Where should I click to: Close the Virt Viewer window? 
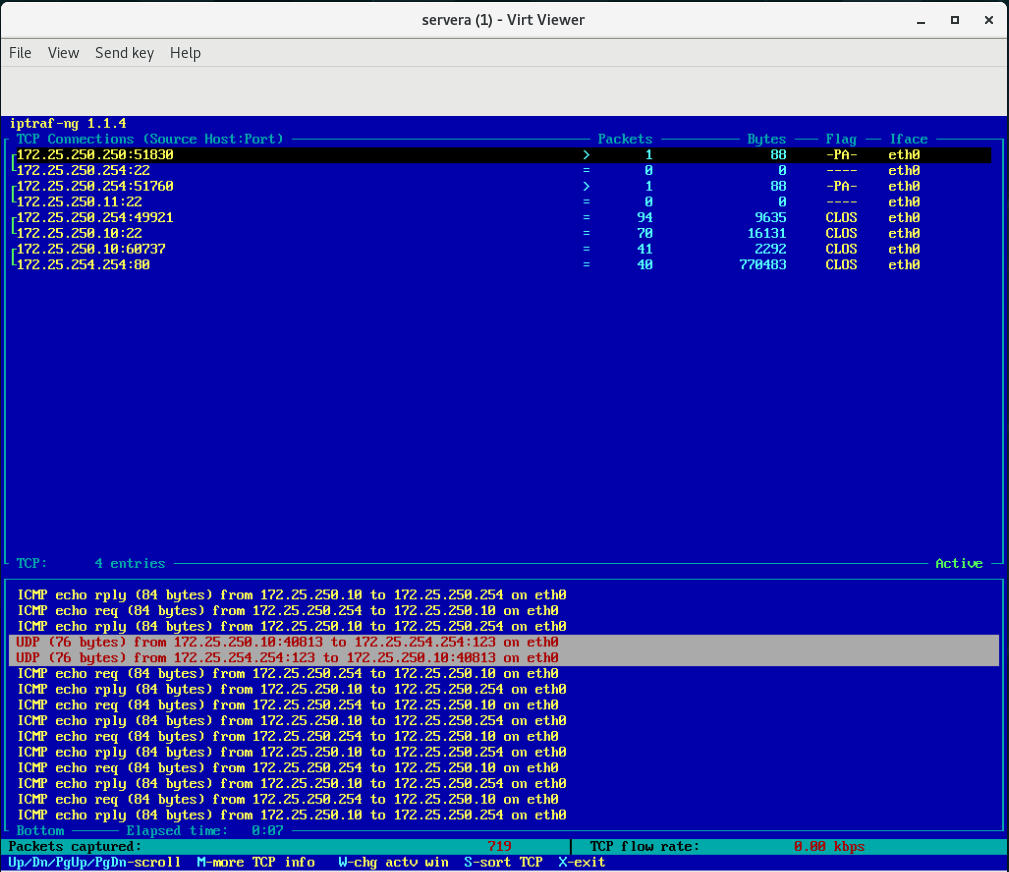989,20
